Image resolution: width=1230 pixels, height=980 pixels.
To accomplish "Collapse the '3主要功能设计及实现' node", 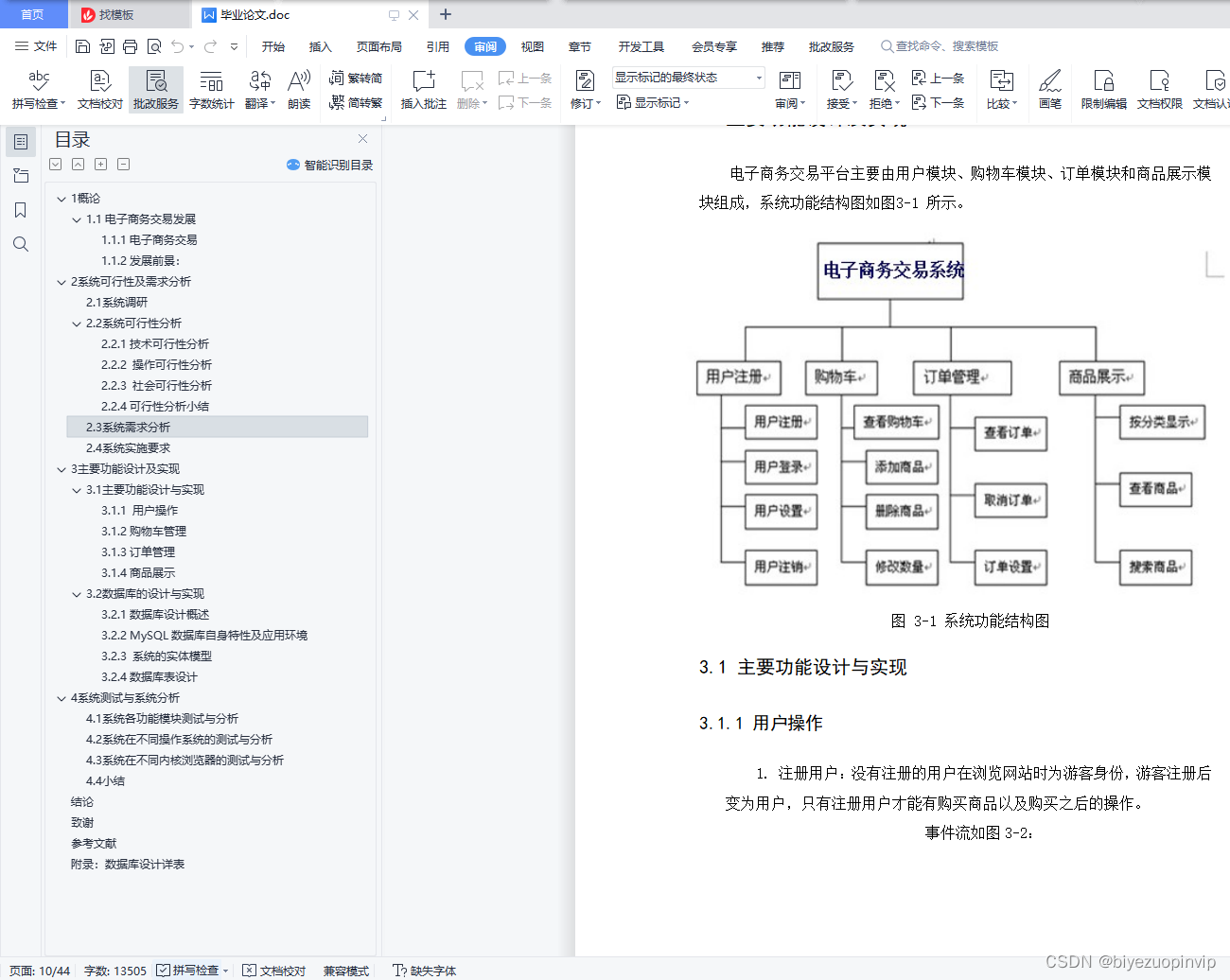I will [x=61, y=469].
